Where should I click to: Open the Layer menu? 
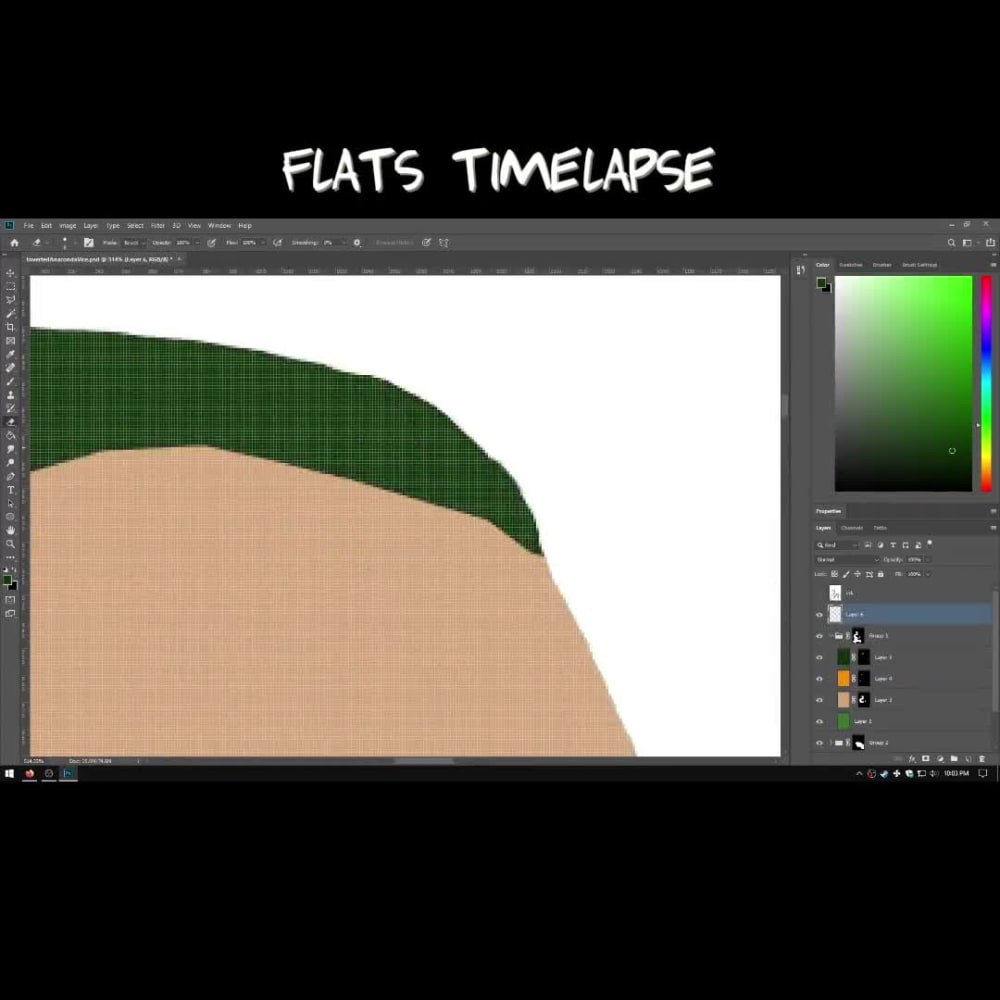coord(90,225)
